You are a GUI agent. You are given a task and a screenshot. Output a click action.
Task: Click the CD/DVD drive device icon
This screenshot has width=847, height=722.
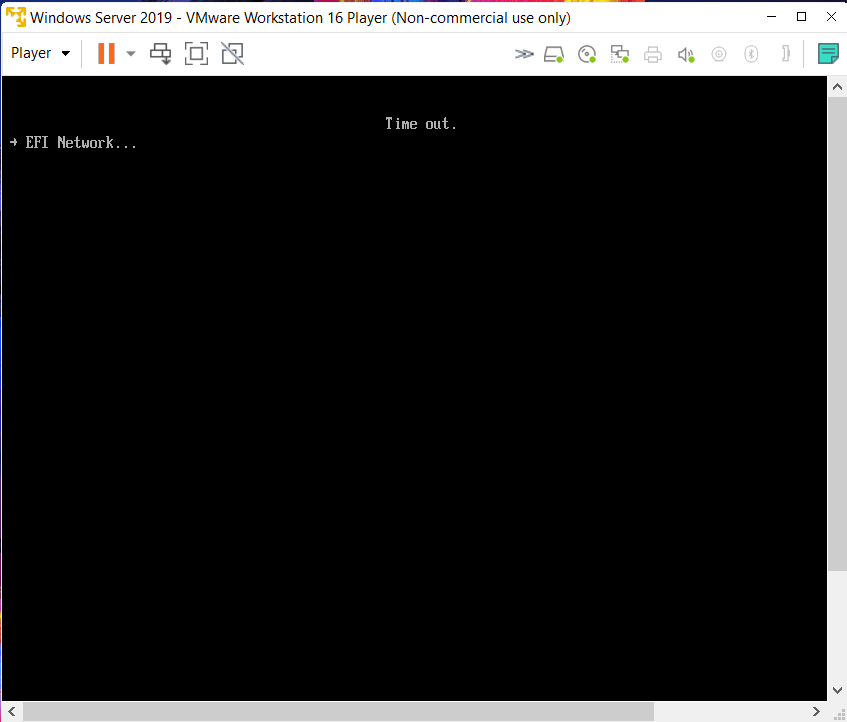tap(587, 55)
